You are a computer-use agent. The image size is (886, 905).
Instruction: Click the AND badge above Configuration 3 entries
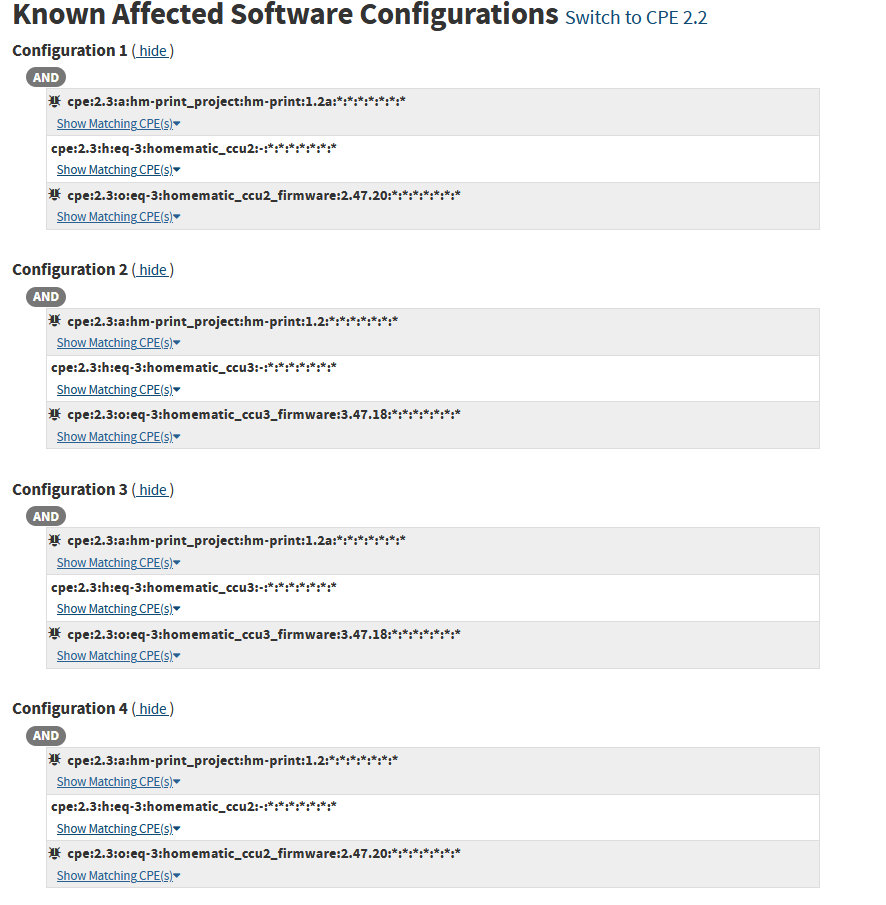click(45, 516)
